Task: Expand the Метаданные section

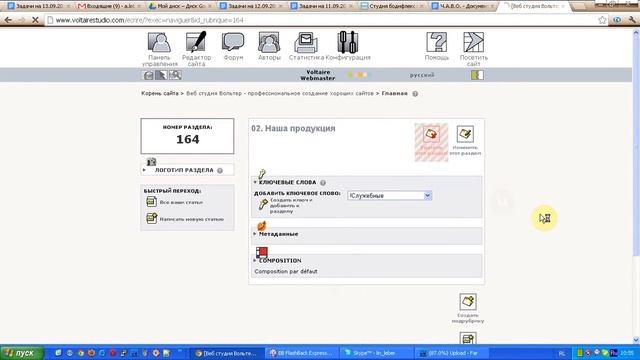Action: pyautogui.click(x=255, y=234)
